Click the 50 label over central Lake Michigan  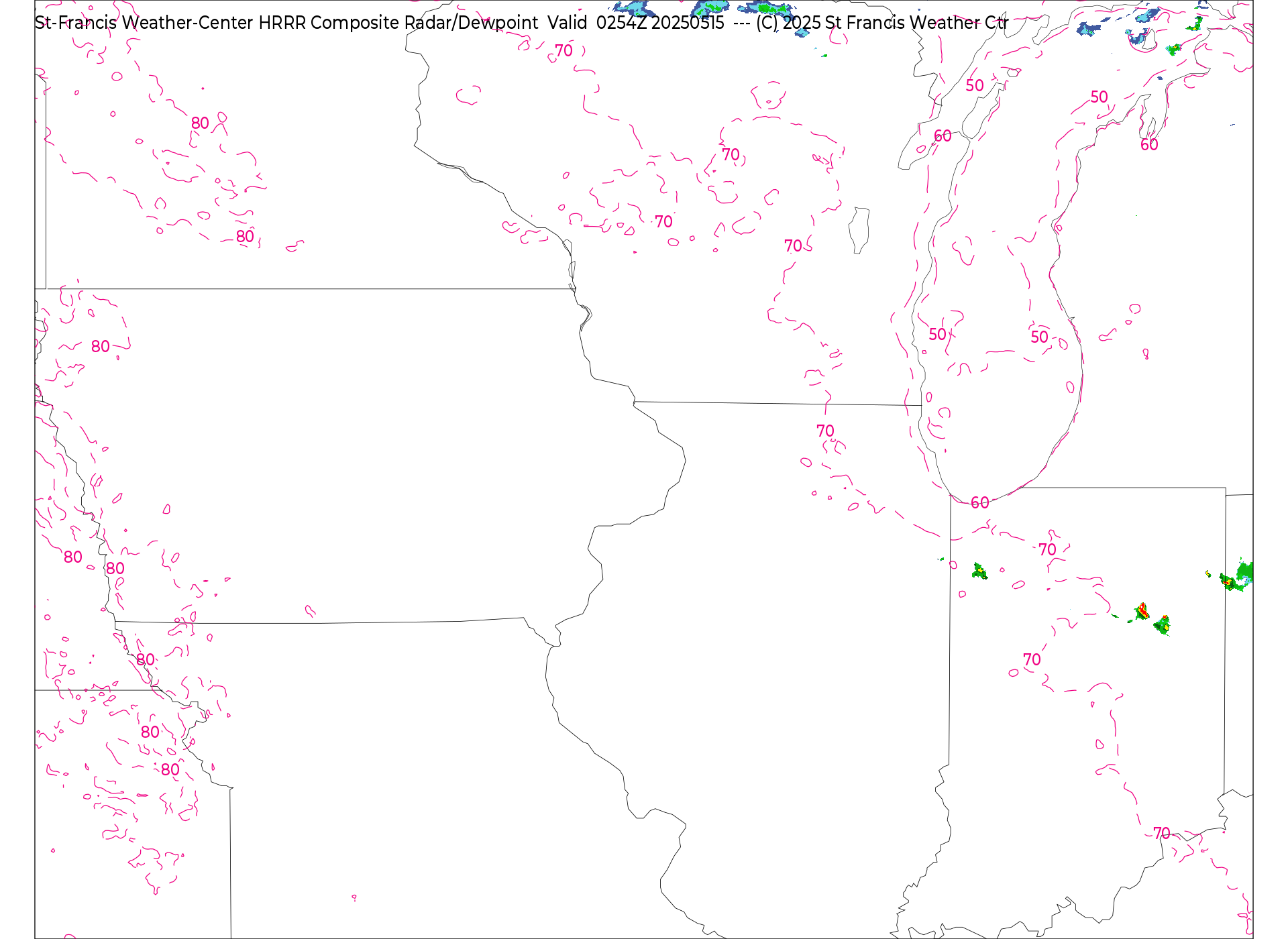pyautogui.click(x=1039, y=337)
